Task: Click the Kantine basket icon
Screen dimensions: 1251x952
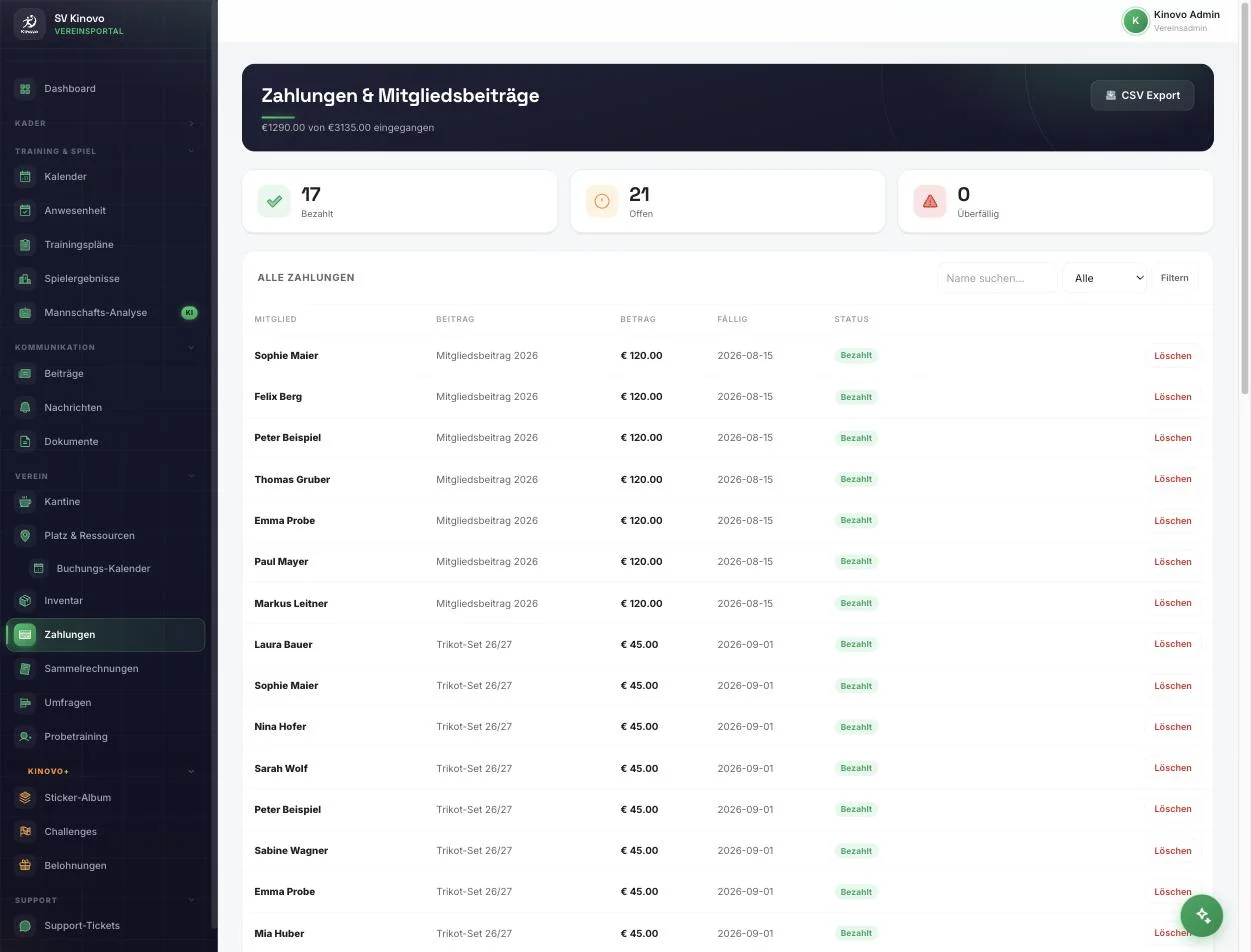Action: pos(25,502)
